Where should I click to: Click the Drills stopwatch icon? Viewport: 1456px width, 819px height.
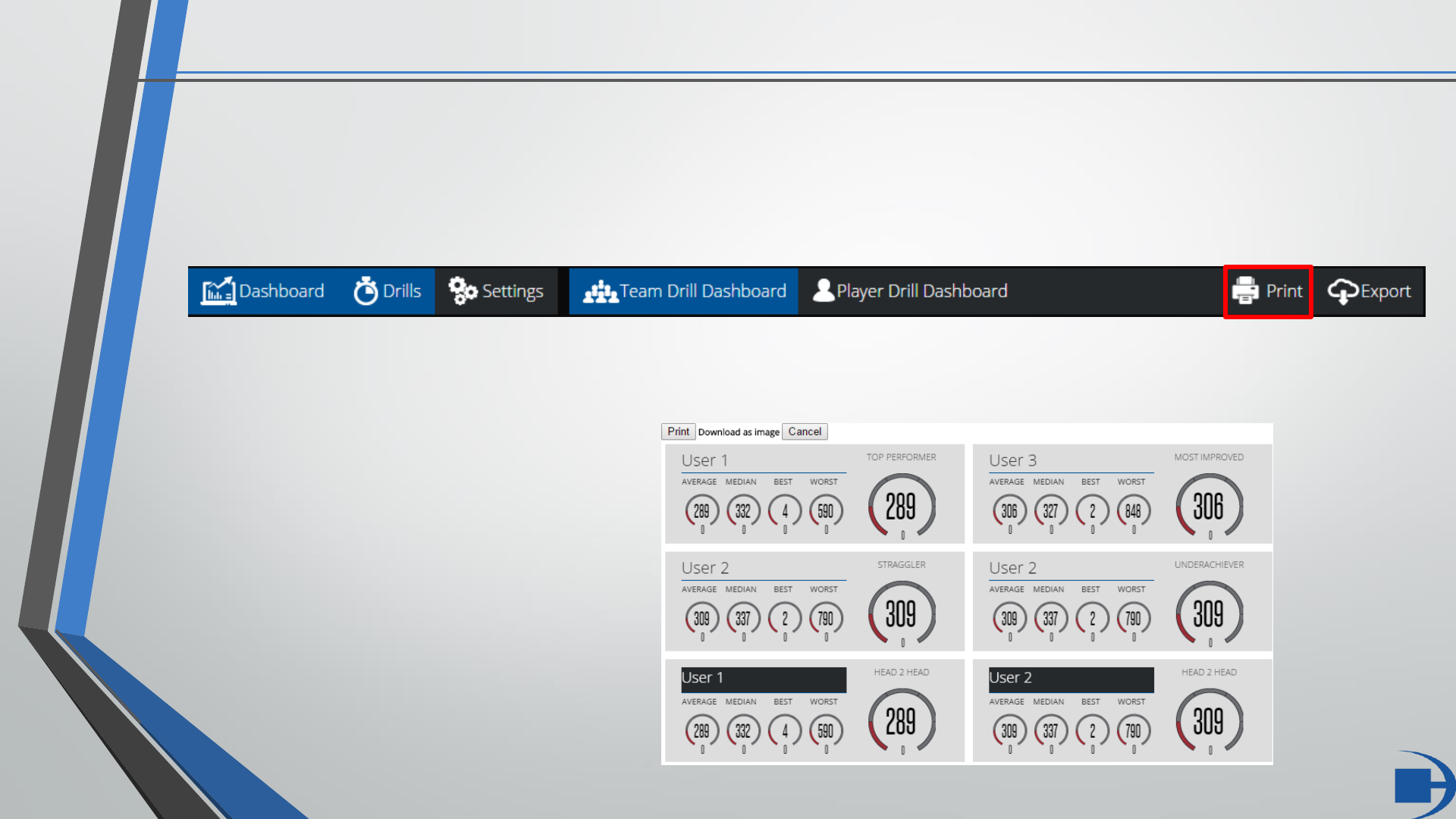(366, 291)
